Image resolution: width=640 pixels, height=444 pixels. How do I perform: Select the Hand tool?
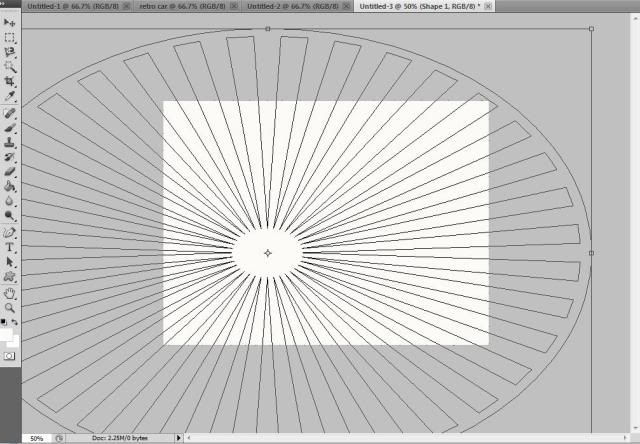point(9,293)
